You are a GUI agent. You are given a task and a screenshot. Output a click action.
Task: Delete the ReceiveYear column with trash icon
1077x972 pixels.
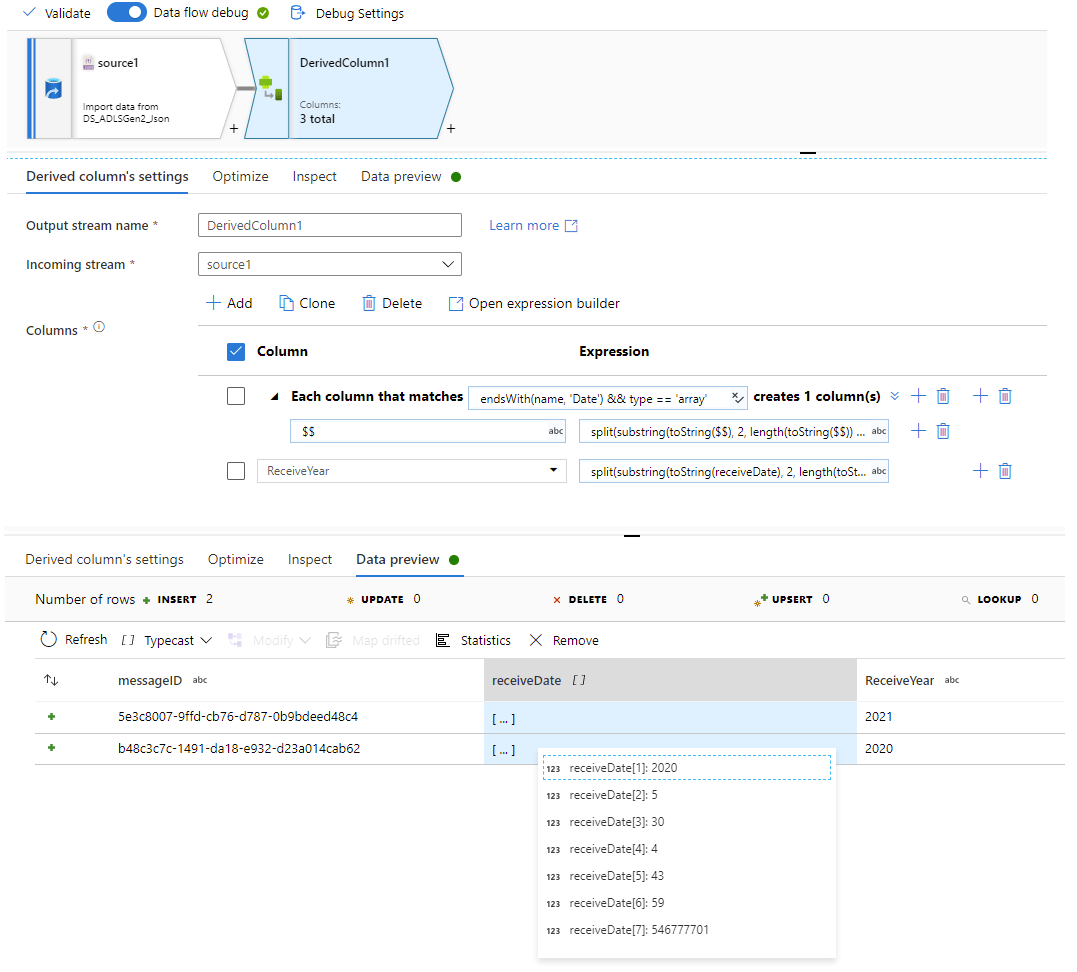pos(1004,470)
